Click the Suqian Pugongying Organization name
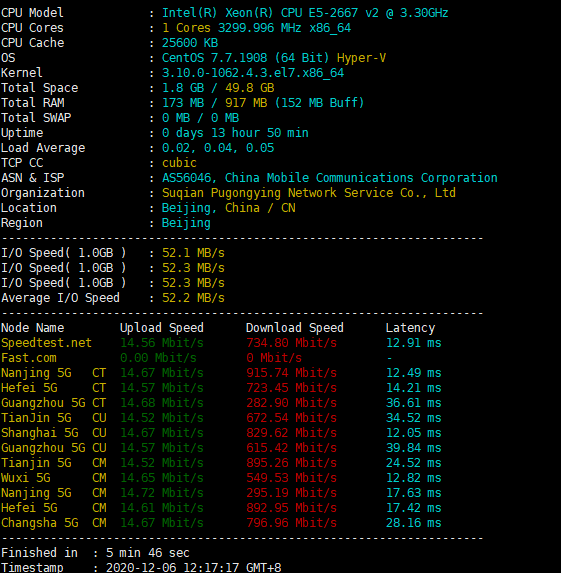561x573 pixels. tap(309, 193)
